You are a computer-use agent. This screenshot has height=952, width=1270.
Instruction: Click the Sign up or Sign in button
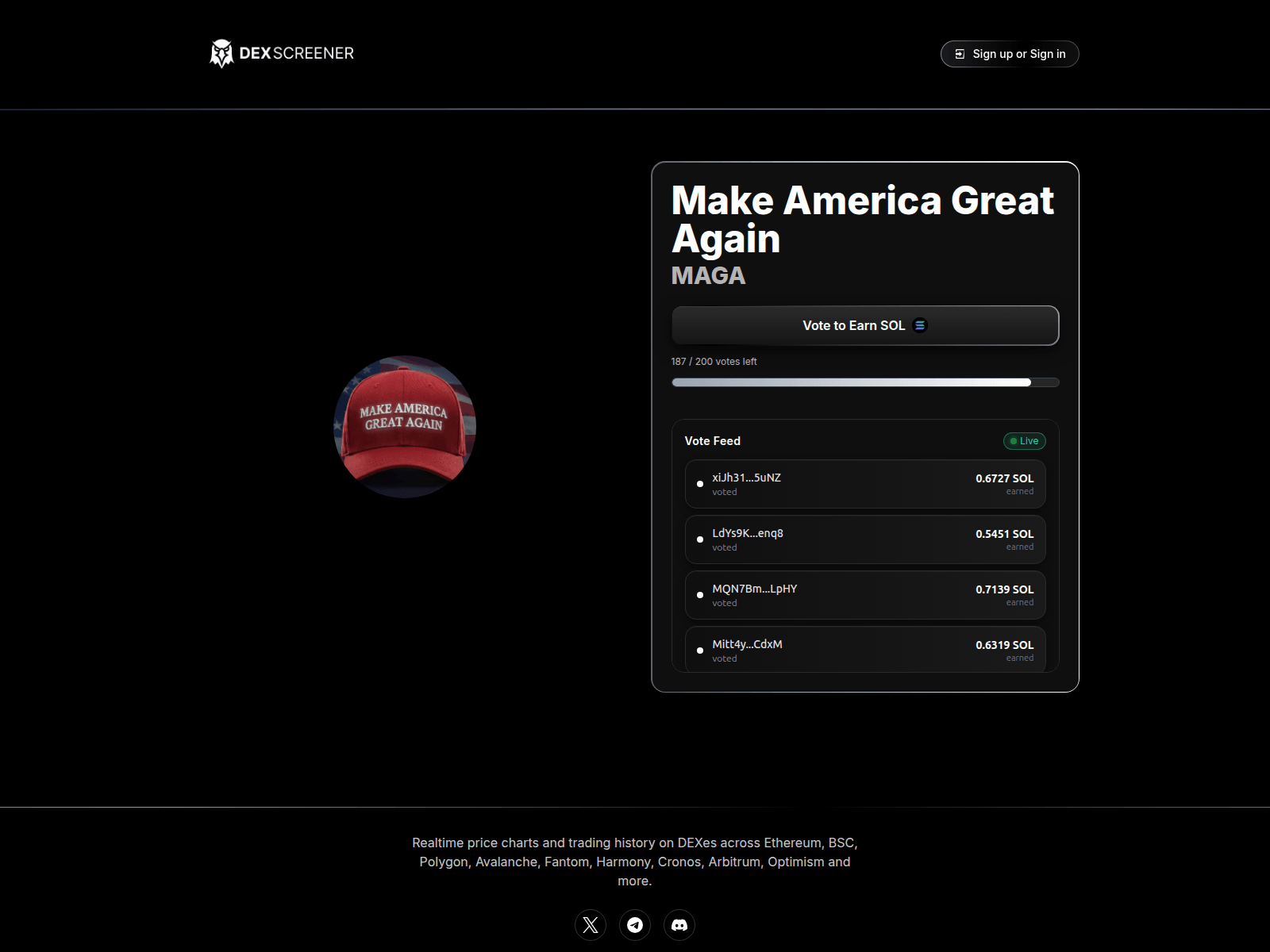tap(1010, 54)
